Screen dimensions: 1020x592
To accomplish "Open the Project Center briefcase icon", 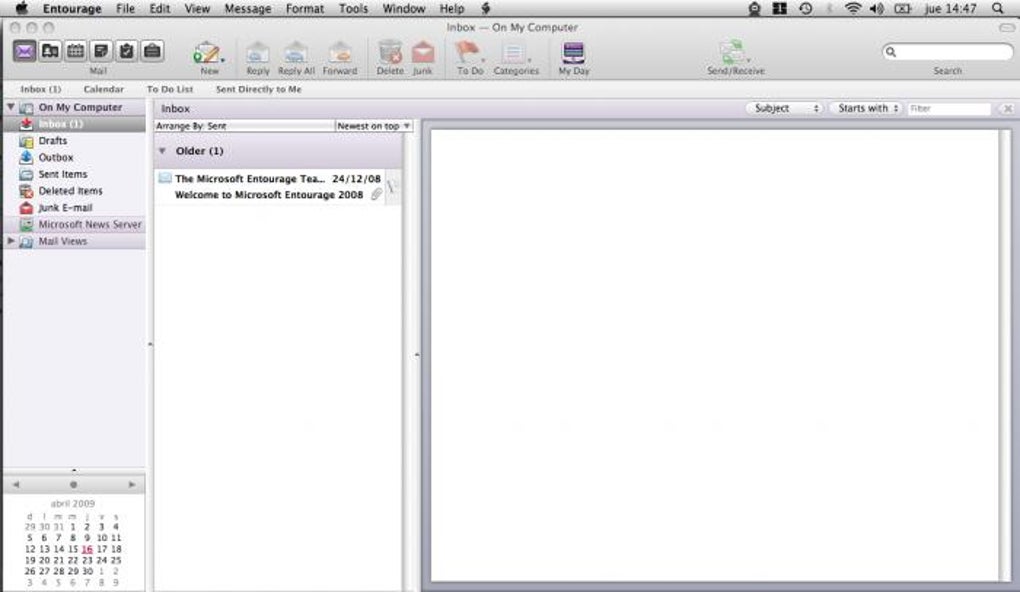I will coord(152,51).
